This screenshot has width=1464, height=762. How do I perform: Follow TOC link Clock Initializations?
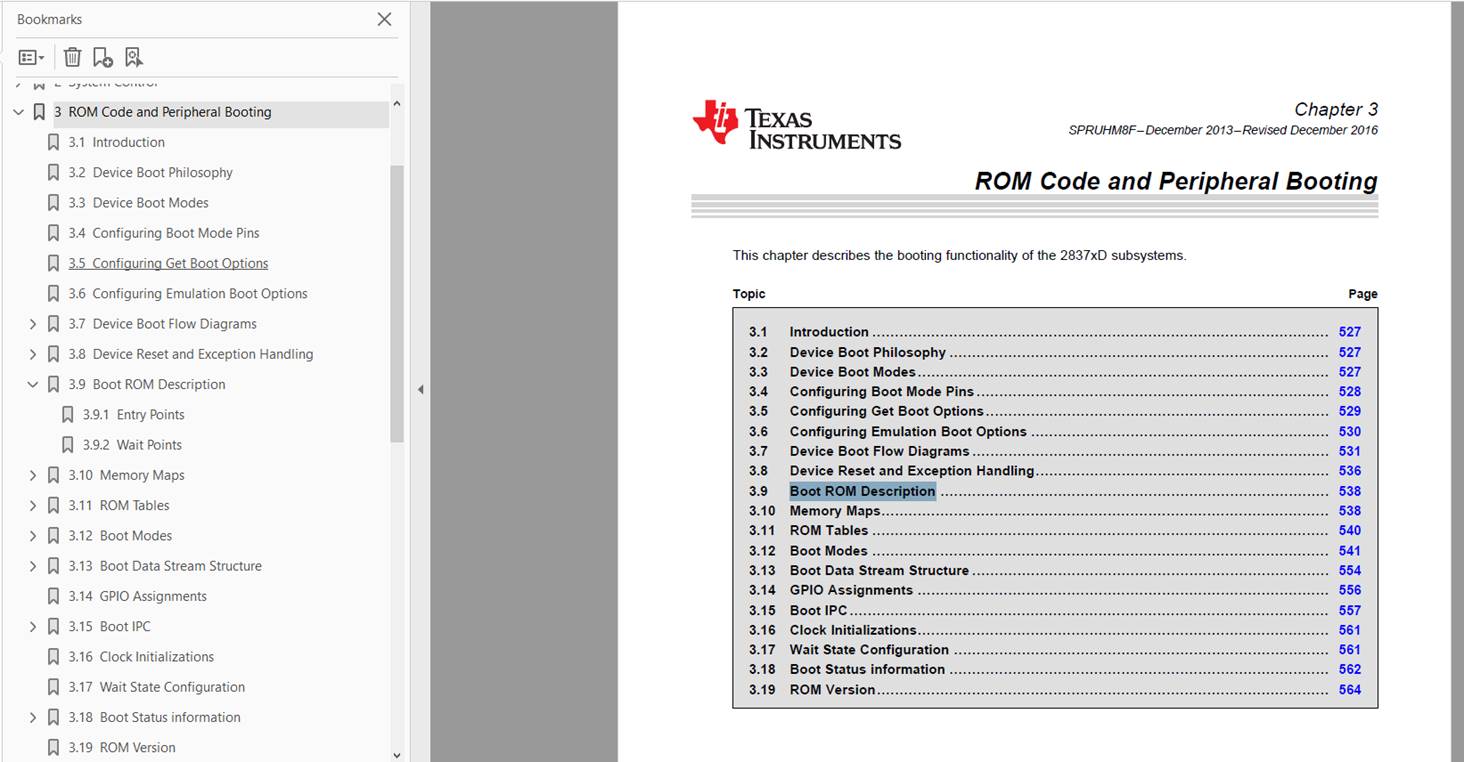(x=853, y=630)
